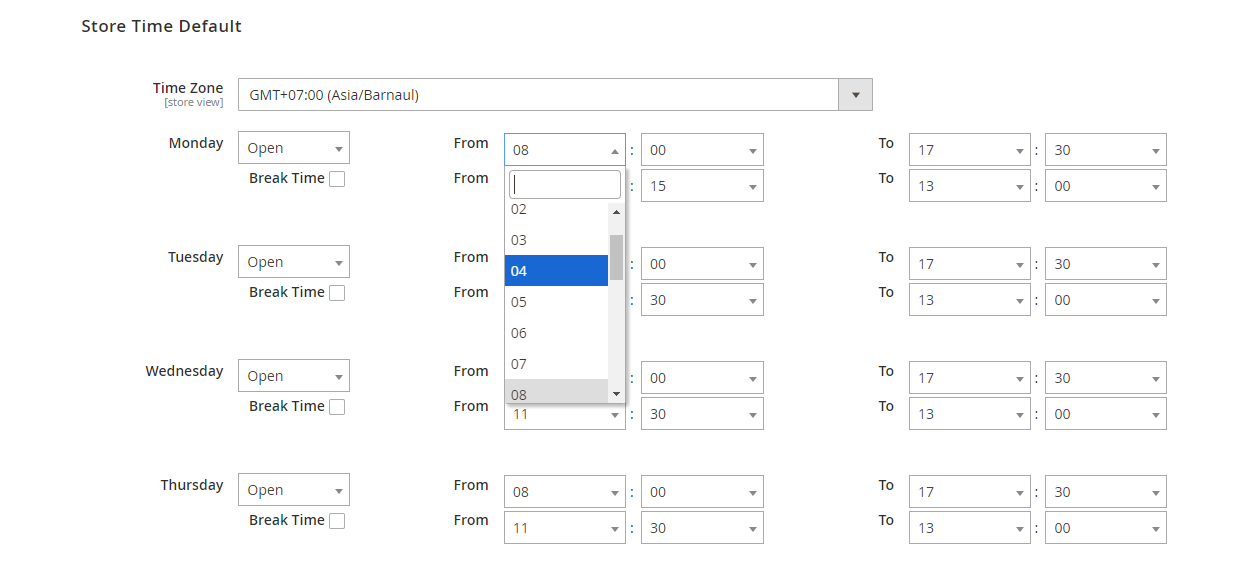Click the dropdown search input field
Viewport: 1257px width, 563px height.
tap(565, 185)
